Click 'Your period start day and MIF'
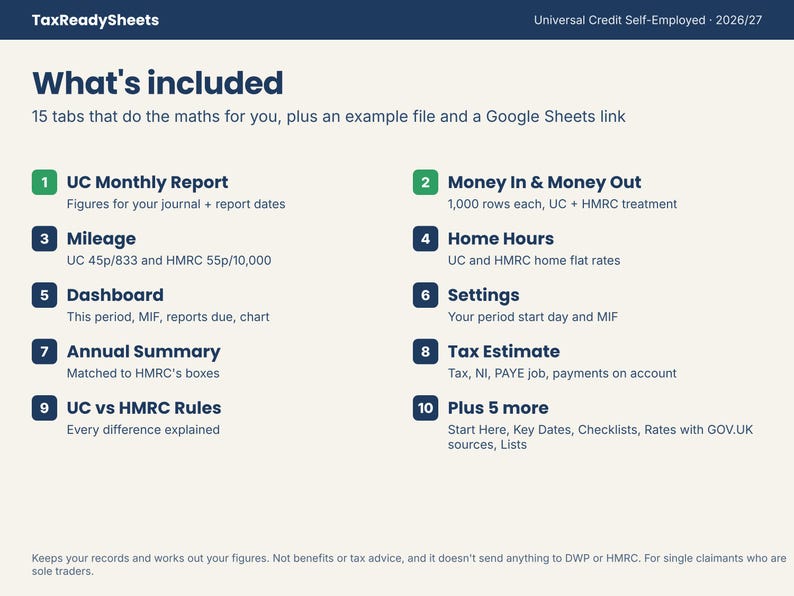 533,317
